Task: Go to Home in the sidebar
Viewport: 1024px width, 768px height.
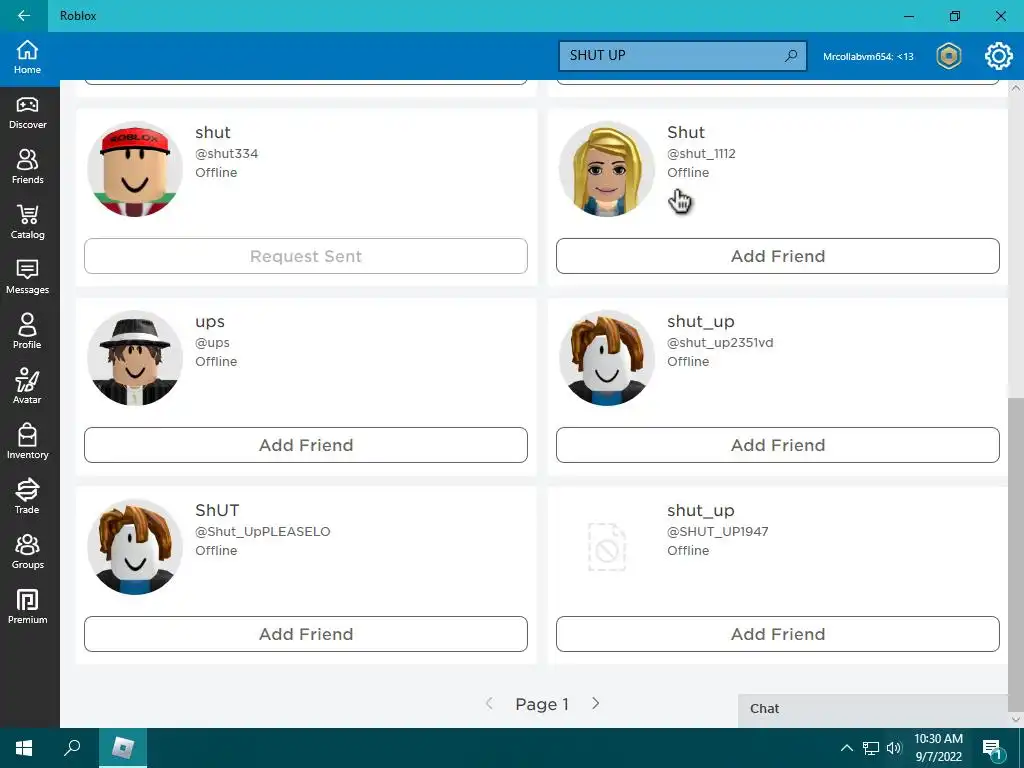Action: pyautogui.click(x=27, y=57)
